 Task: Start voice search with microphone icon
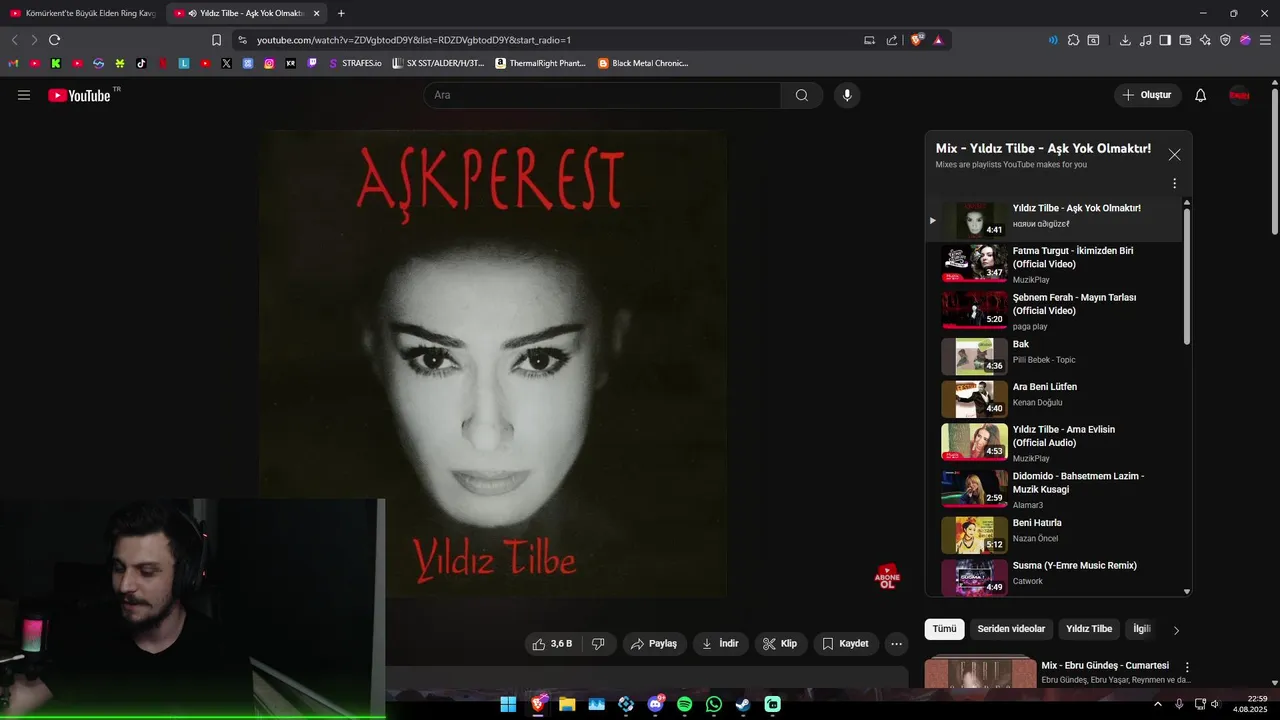coord(847,95)
